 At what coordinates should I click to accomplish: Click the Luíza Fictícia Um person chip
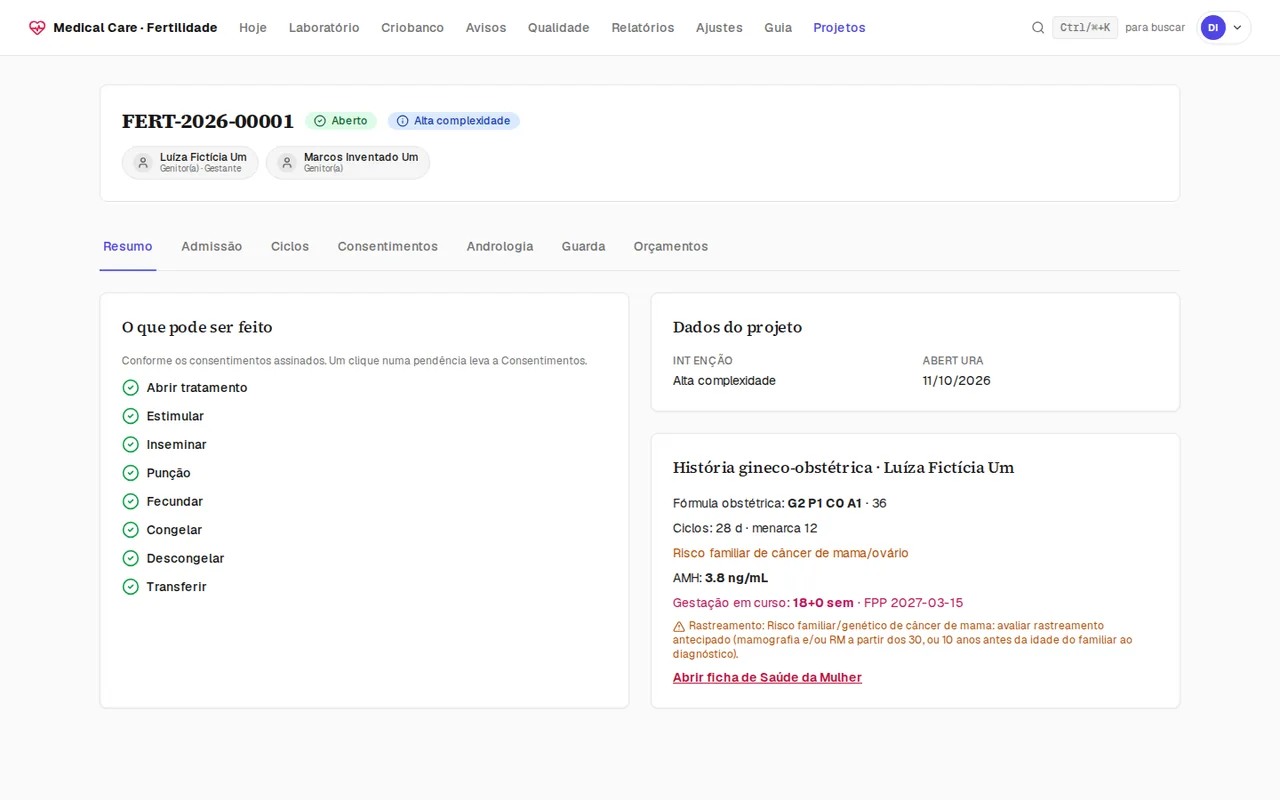(x=190, y=163)
